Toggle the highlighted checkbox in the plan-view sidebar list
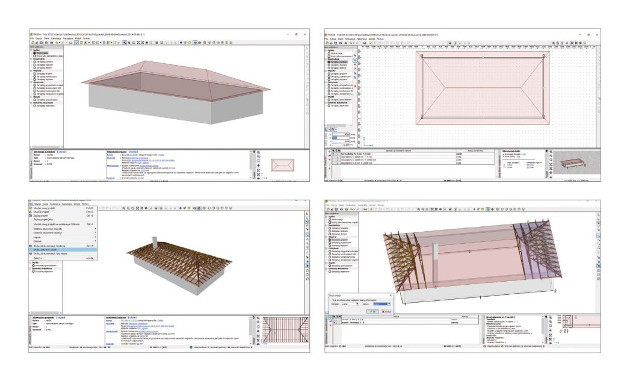Image resolution: width=630 pixels, height=384 pixels. point(329,62)
